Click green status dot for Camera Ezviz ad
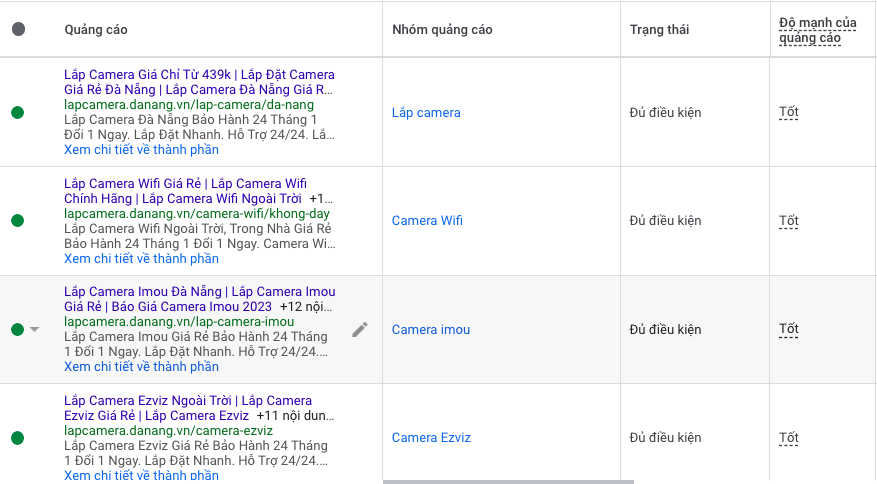 (18, 438)
